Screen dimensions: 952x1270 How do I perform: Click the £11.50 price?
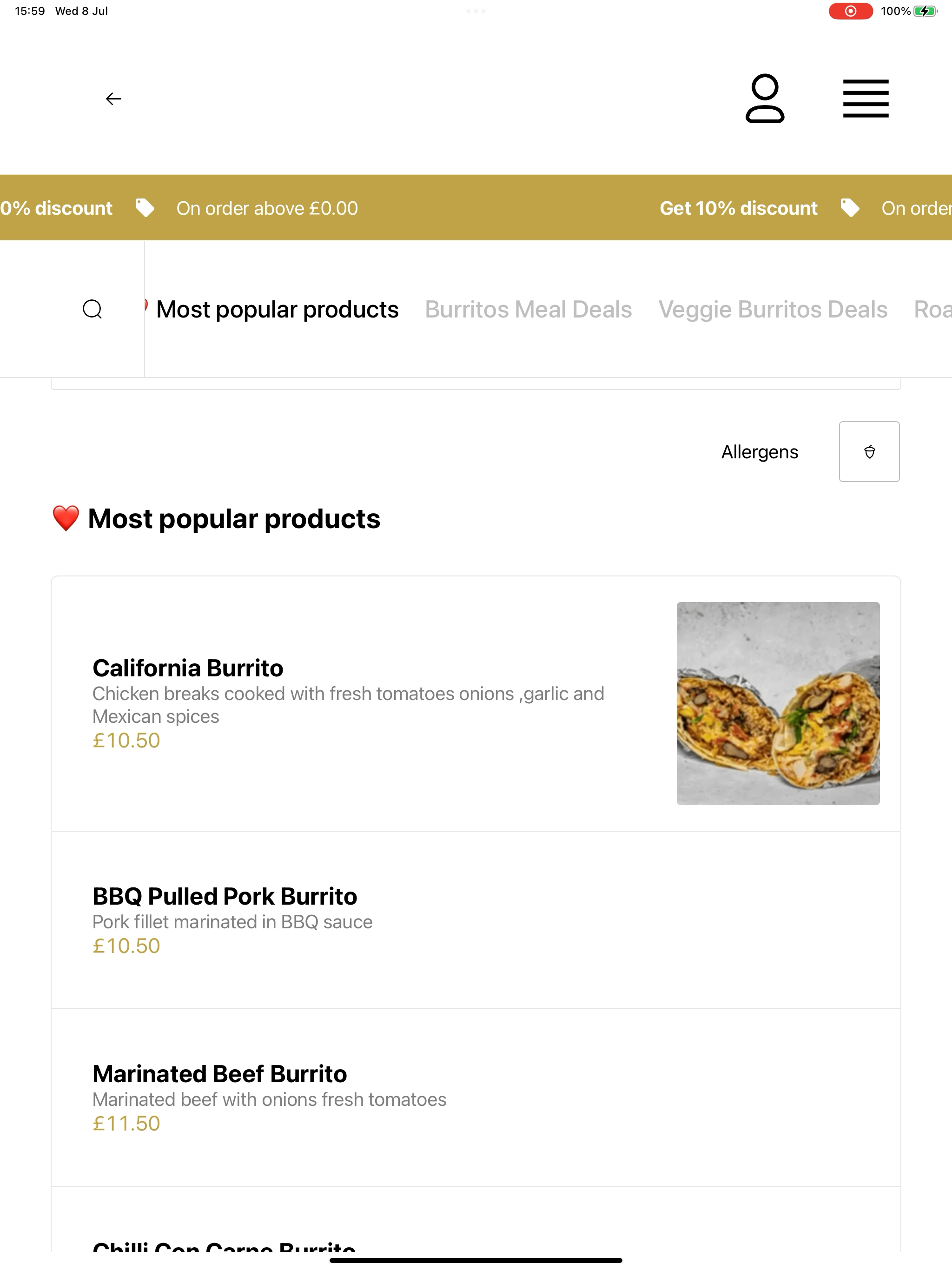(x=126, y=1123)
